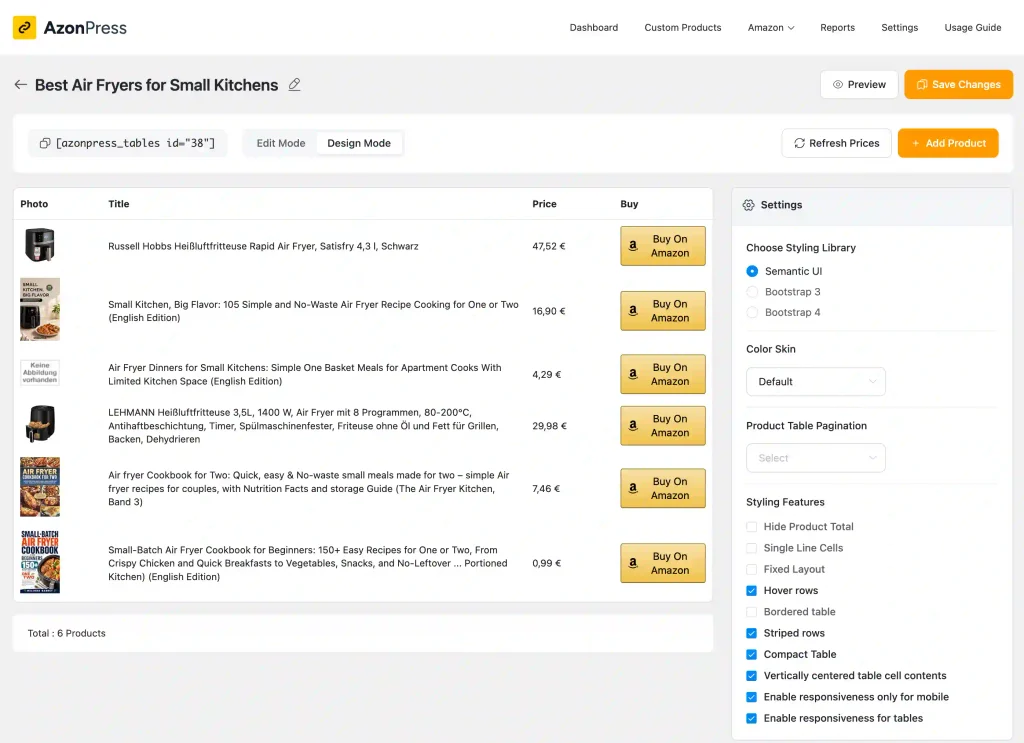Expand the Amazon navigation menu
This screenshot has width=1024, height=743.
point(771,27)
